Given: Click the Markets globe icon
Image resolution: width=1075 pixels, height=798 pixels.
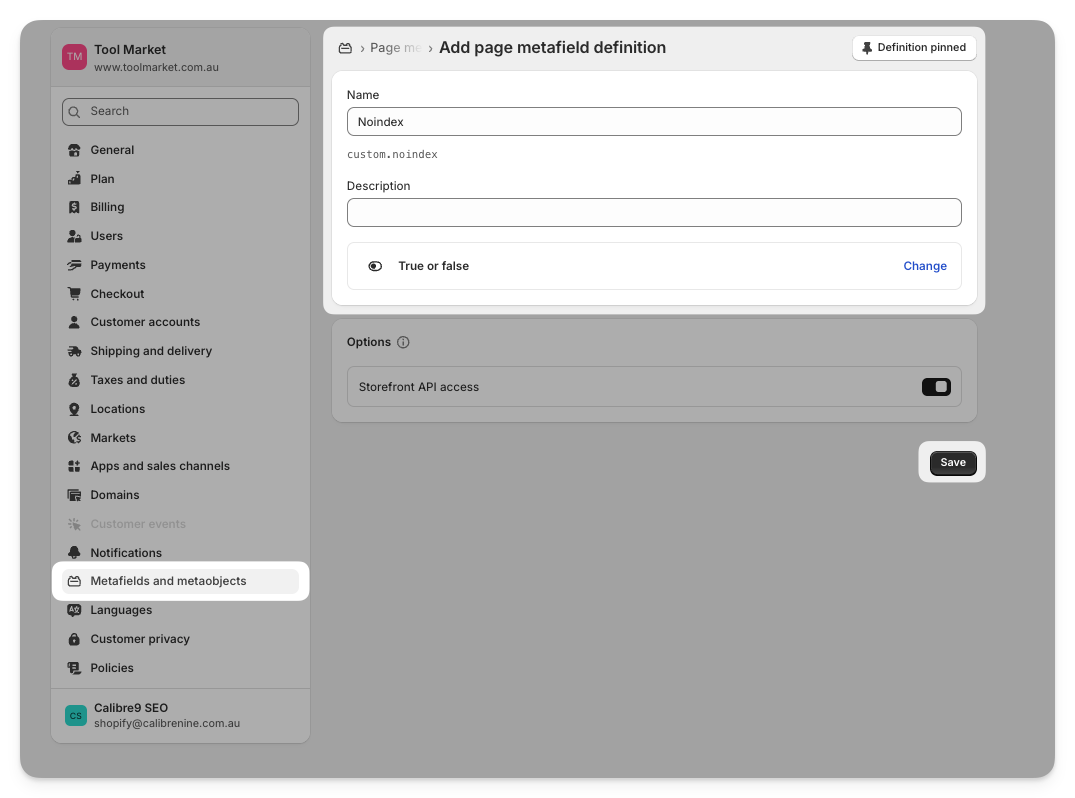Looking at the screenshot, I should click(x=74, y=438).
